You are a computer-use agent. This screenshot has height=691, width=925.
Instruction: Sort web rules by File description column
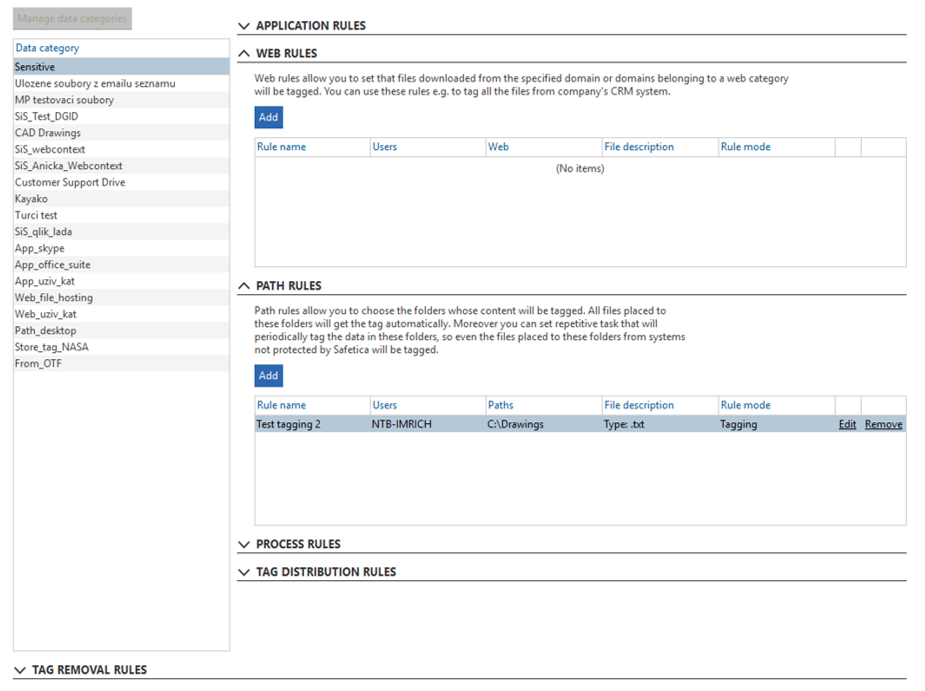(639, 147)
